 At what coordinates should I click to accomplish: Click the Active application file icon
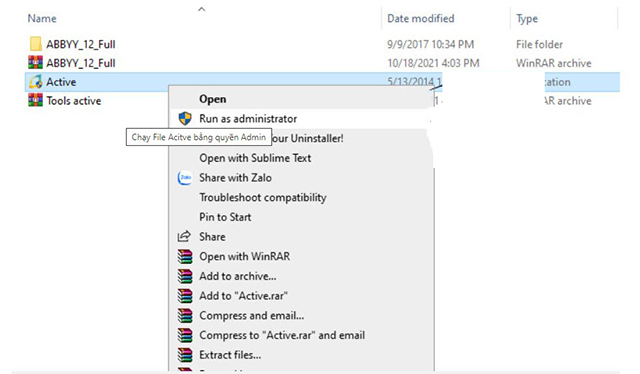click(x=36, y=82)
